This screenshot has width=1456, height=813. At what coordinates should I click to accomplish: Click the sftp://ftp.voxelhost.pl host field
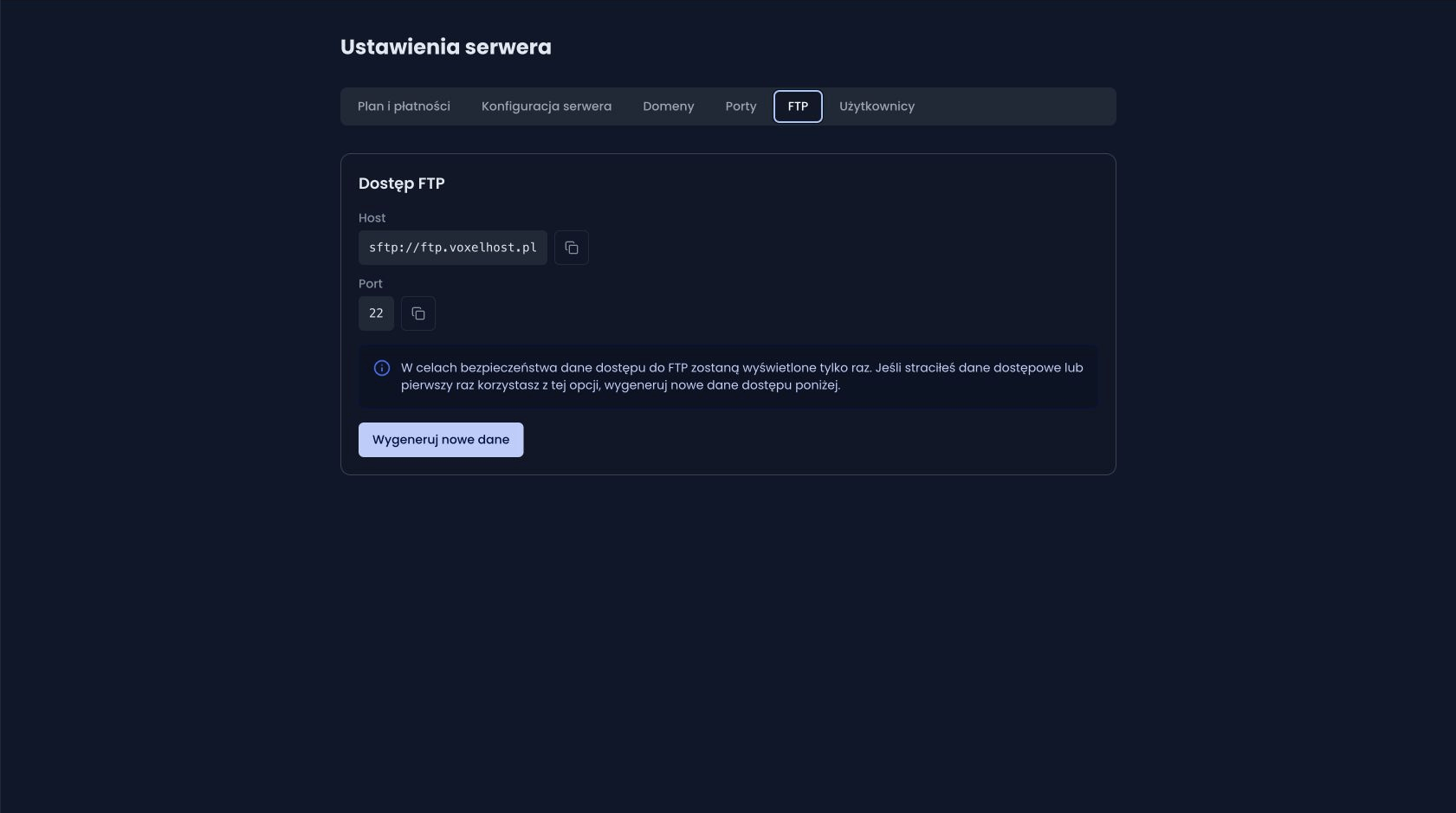[453, 248]
